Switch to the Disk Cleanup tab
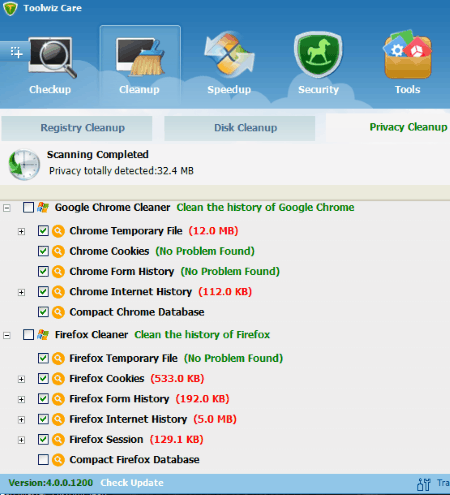Screen dimensions: 450x495 tap(240, 128)
